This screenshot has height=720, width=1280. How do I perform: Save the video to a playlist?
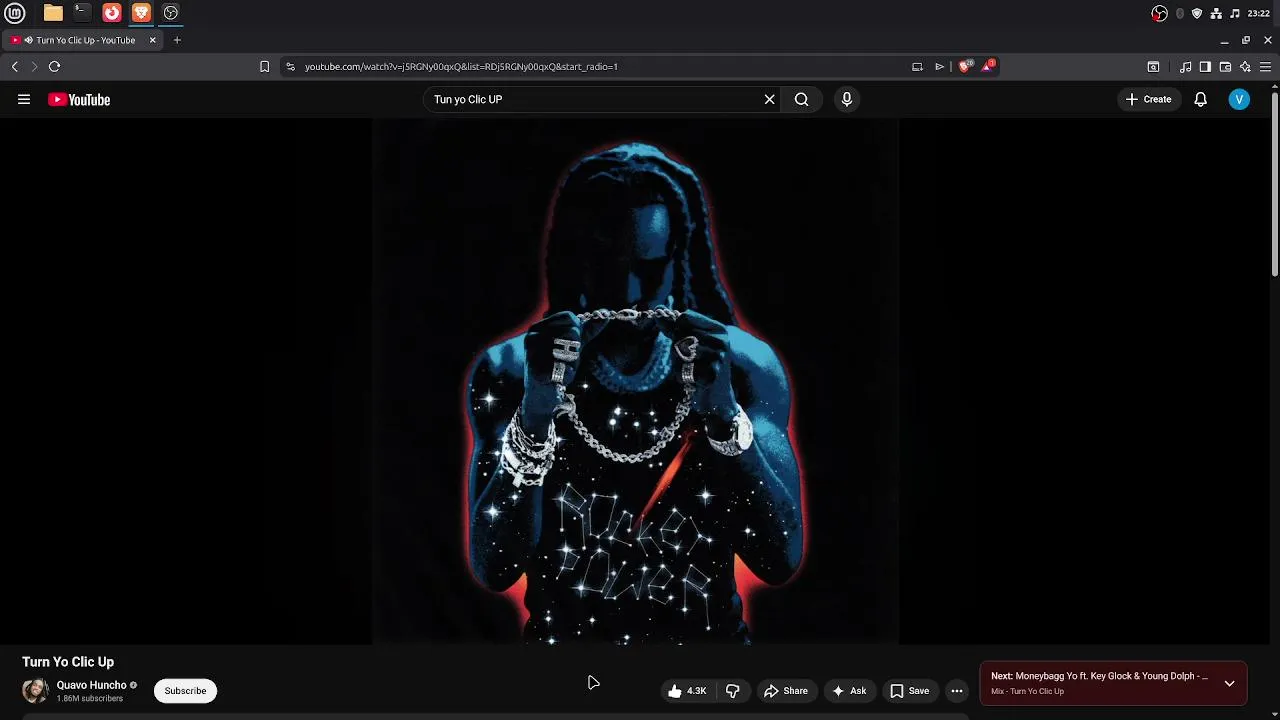click(910, 691)
